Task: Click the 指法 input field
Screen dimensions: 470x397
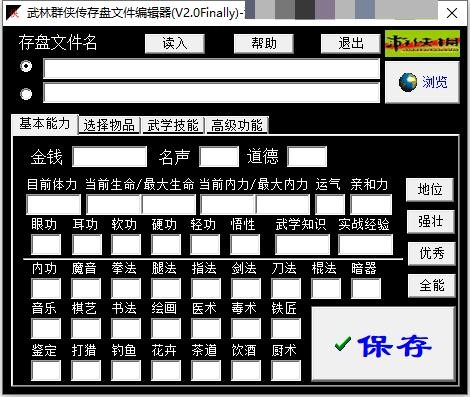Action: [206, 289]
